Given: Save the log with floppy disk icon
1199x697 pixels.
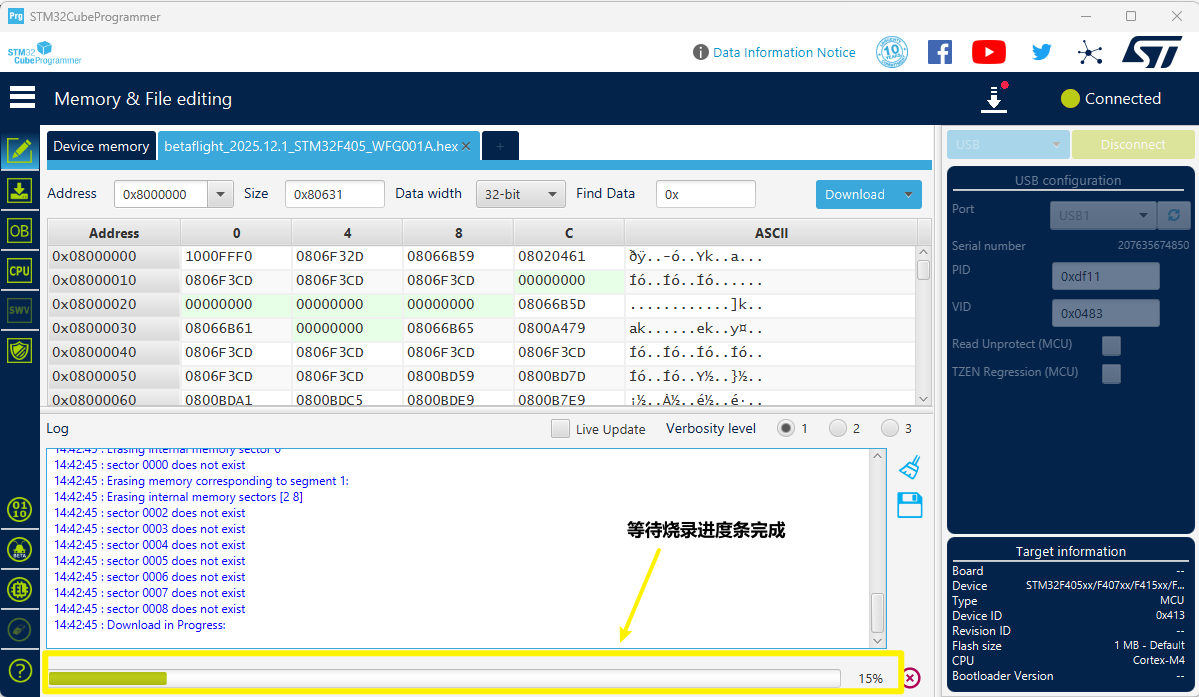Looking at the screenshot, I should click(x=909, y=505).
